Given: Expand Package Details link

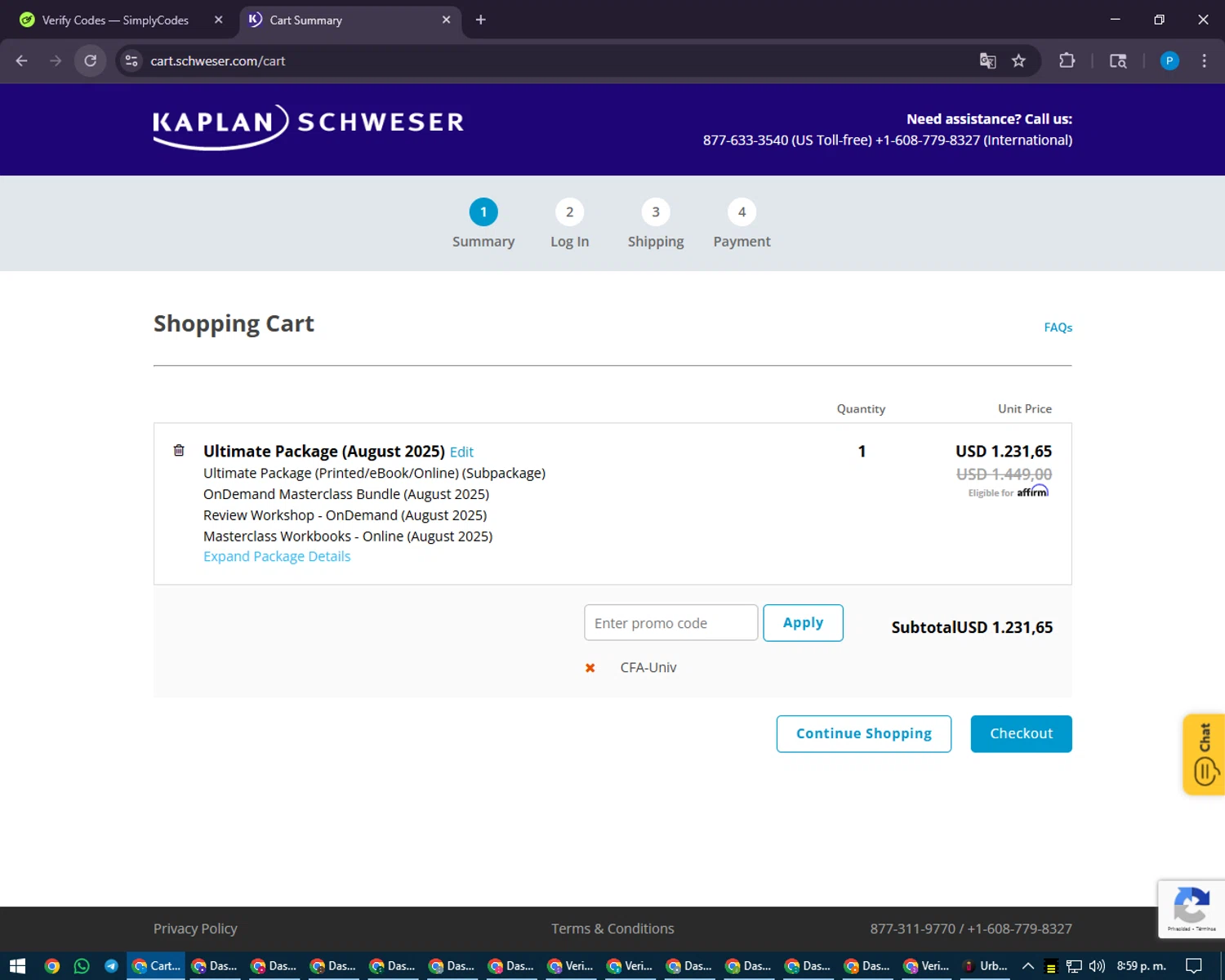Looking at the screenshot, I should [x=277, y=556].
